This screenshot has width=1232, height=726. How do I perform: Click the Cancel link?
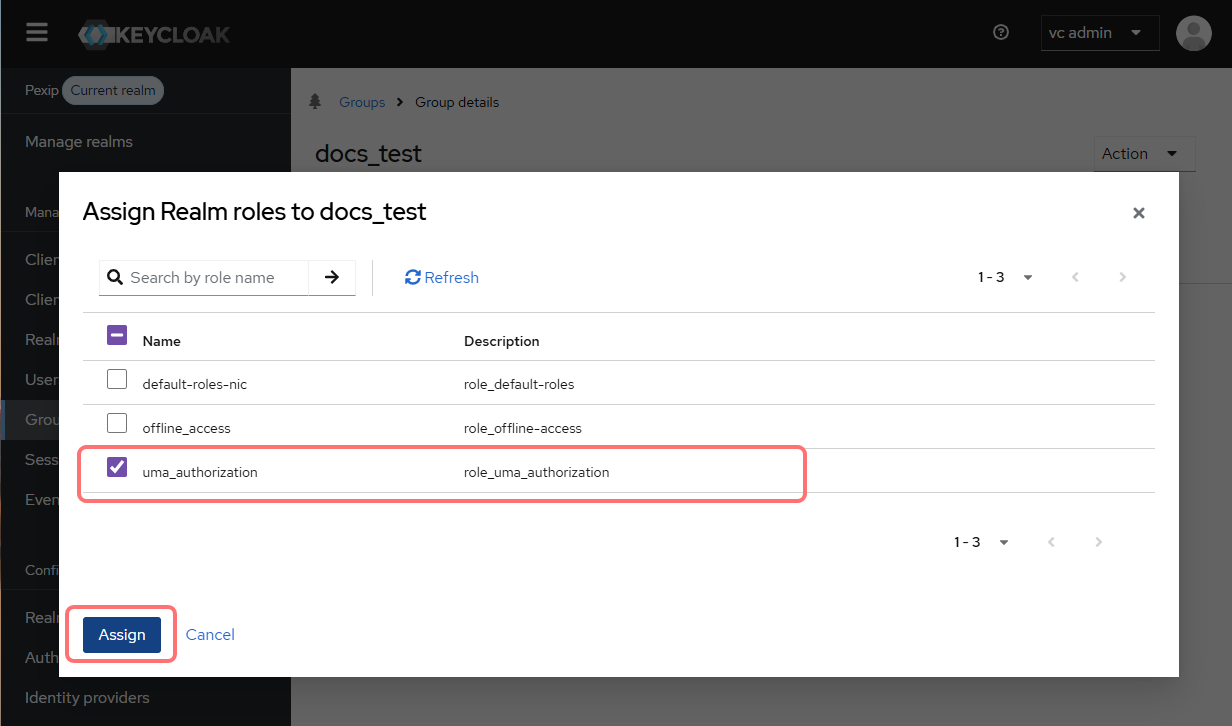coord(210,634)
